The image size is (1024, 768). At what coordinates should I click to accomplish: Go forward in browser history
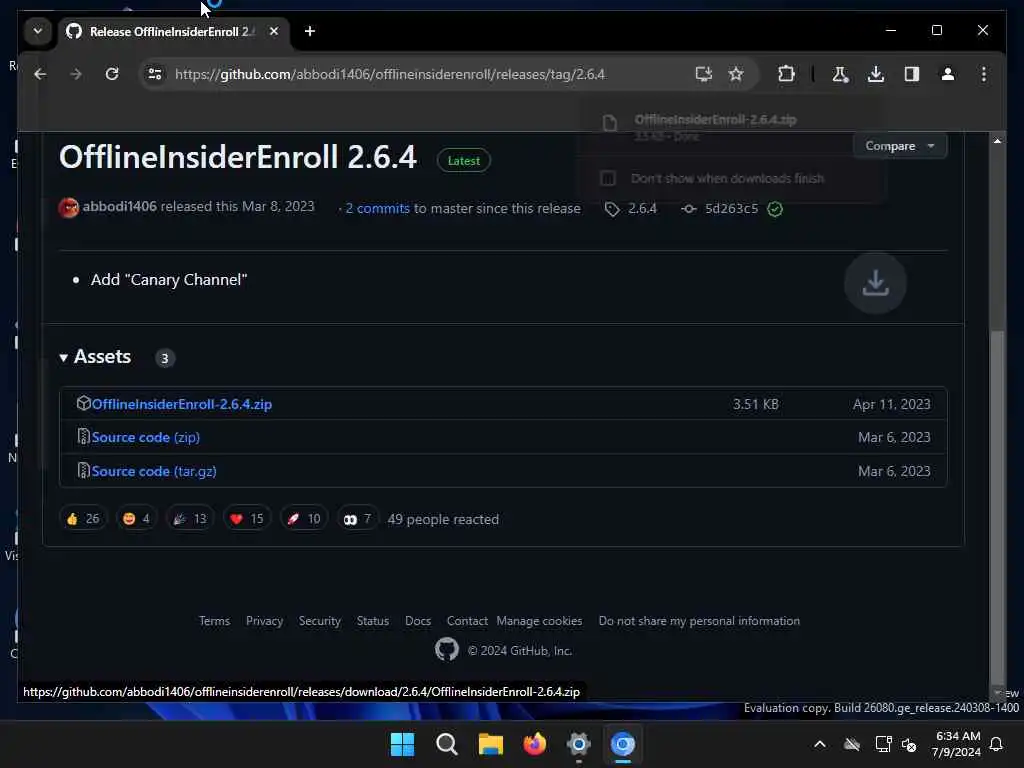(76, 74)
